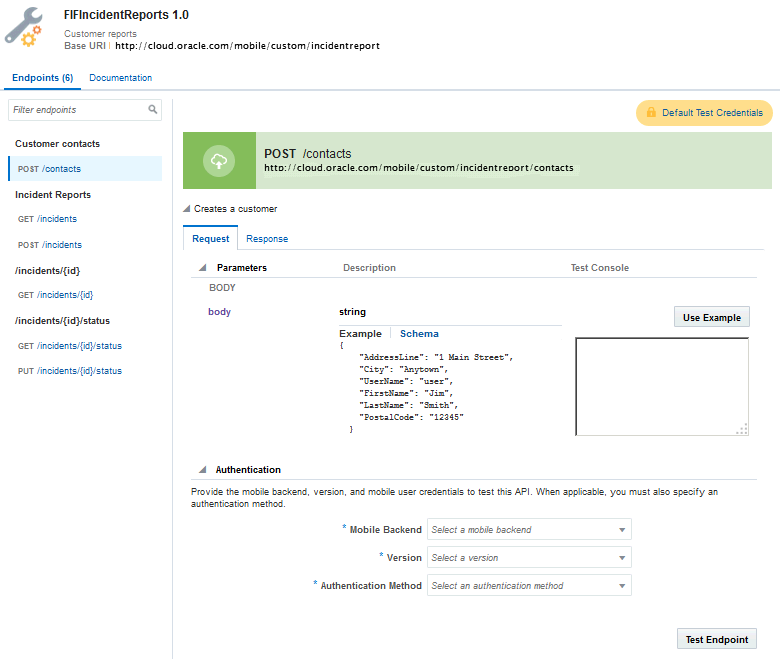Open the Authentication Method dropdown
This screenshot has width=780, height=659.
click(529, 585)
